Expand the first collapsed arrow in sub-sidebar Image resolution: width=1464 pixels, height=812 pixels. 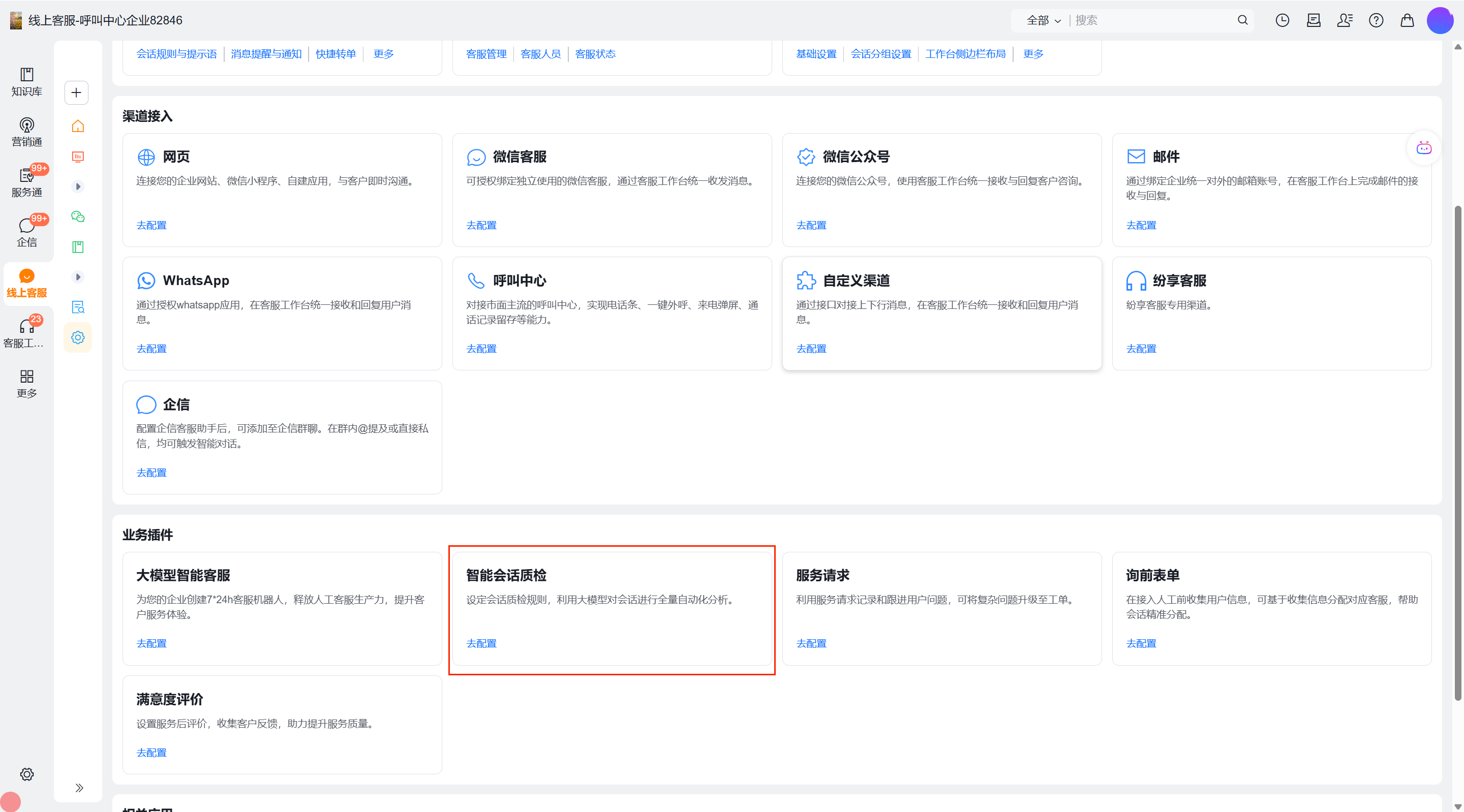(x=78, y=186)
